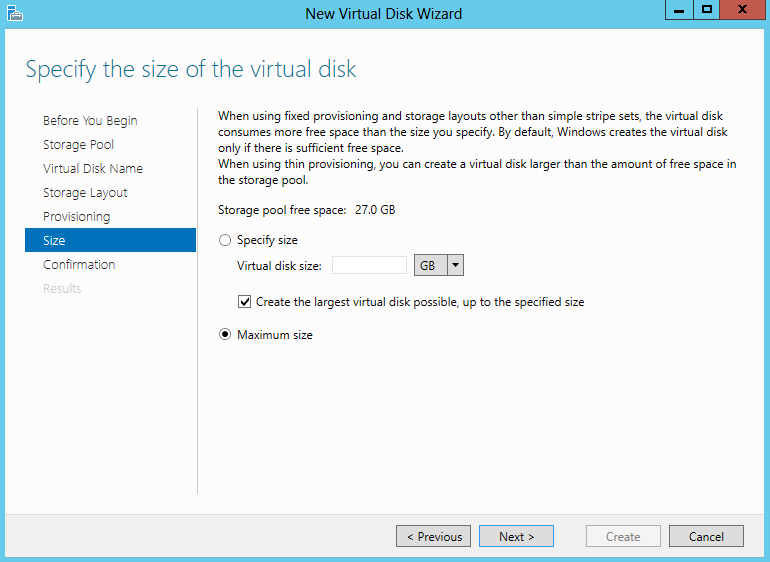770x562 pixels.
Task: Maximize the wizard window
Action: click(x=707, y=10)
